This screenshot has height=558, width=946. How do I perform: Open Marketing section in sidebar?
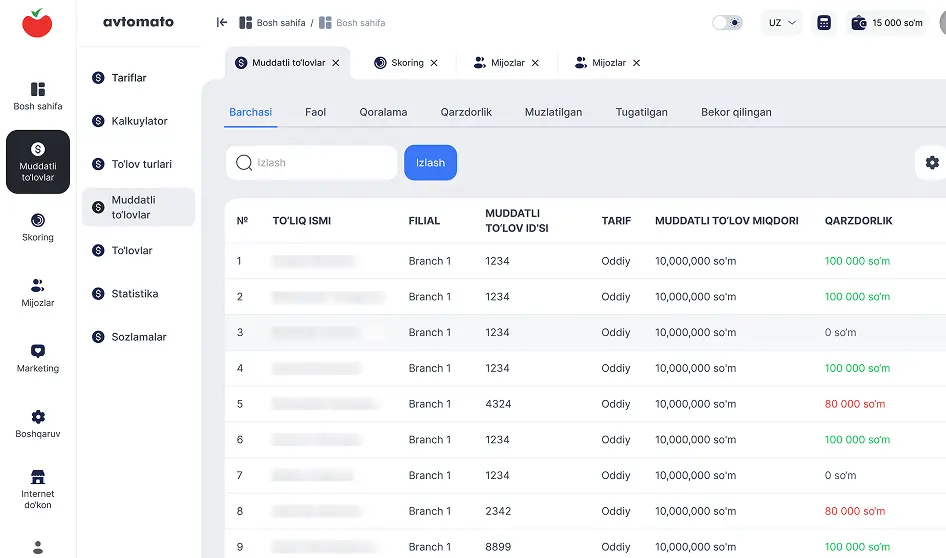[x=38, y=358]
